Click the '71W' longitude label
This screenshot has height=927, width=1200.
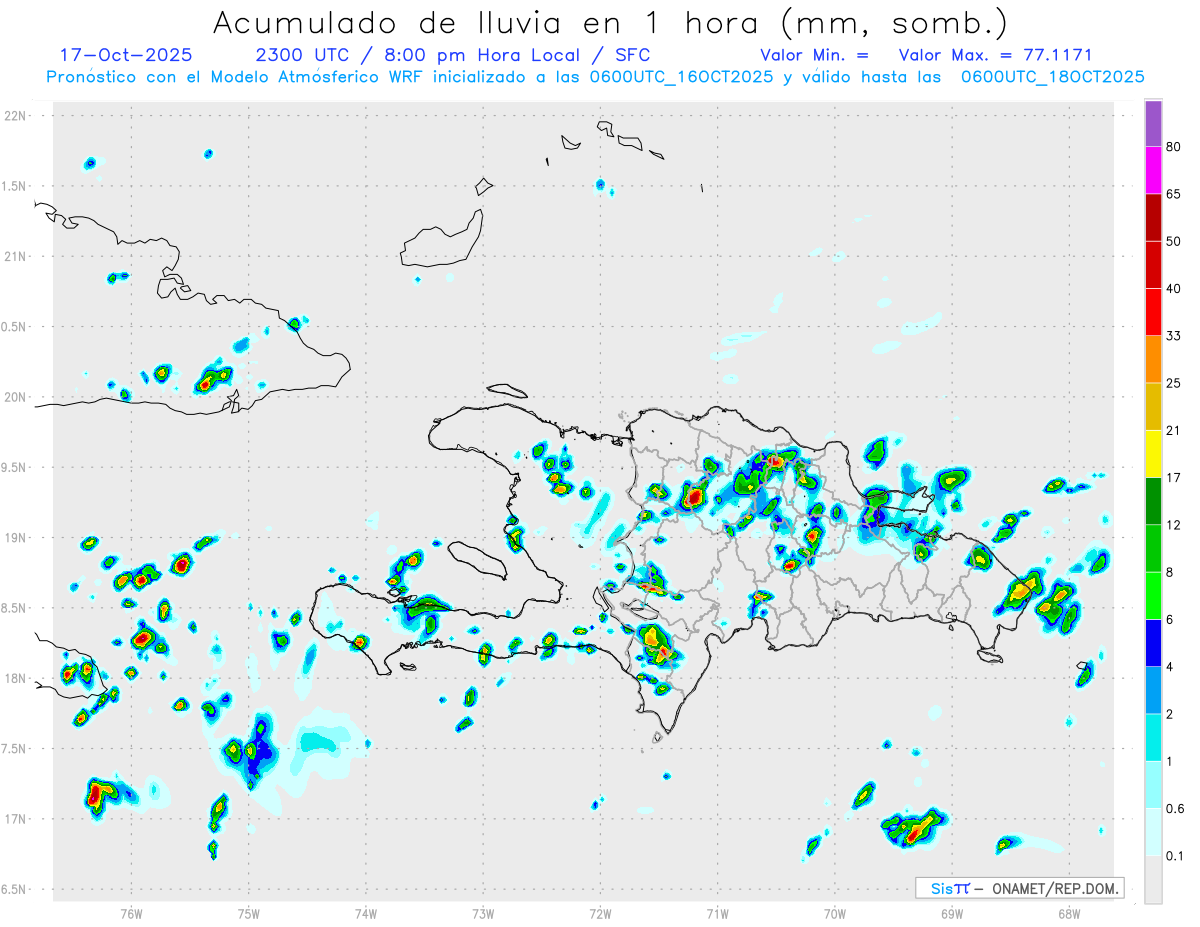click(717, 914)
